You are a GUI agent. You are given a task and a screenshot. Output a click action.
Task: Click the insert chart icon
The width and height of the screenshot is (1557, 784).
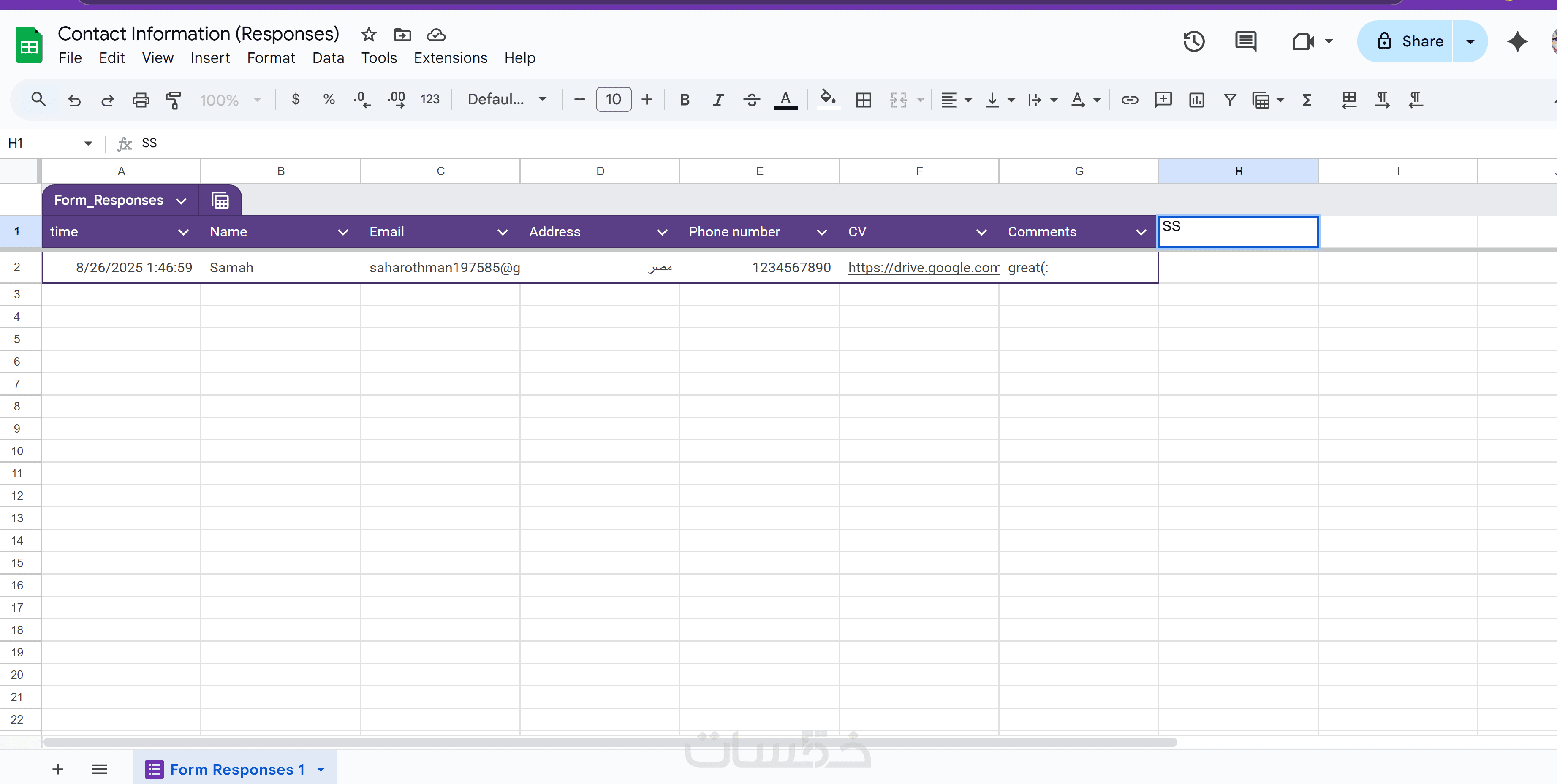pos(1196,100)
